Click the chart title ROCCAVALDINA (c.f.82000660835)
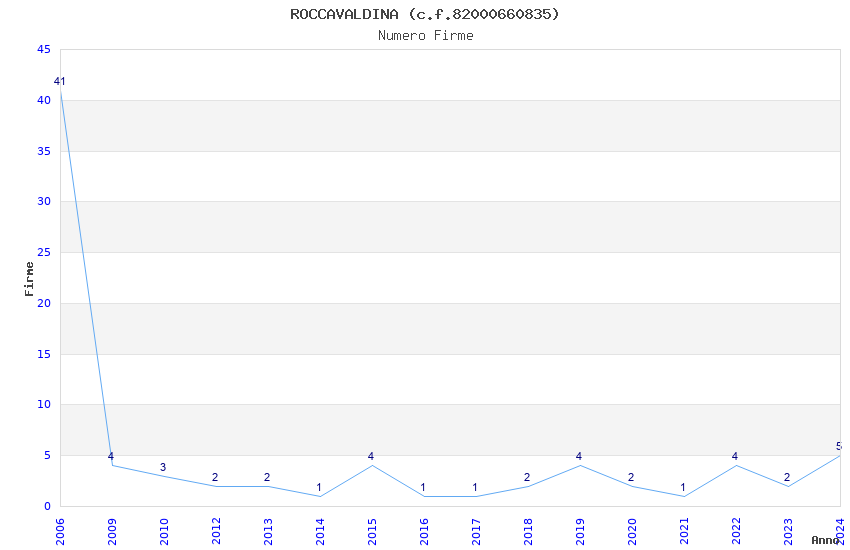 click(424, 14)
